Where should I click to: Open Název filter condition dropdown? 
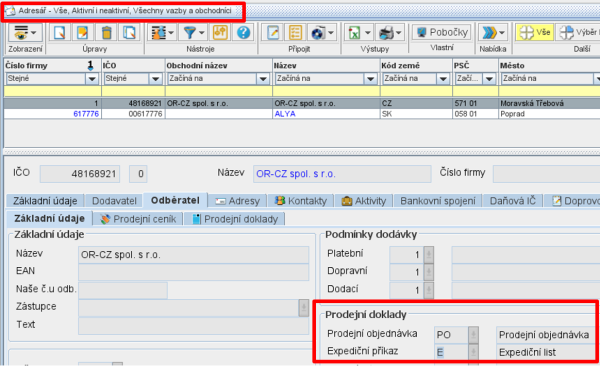click(370, 79)
